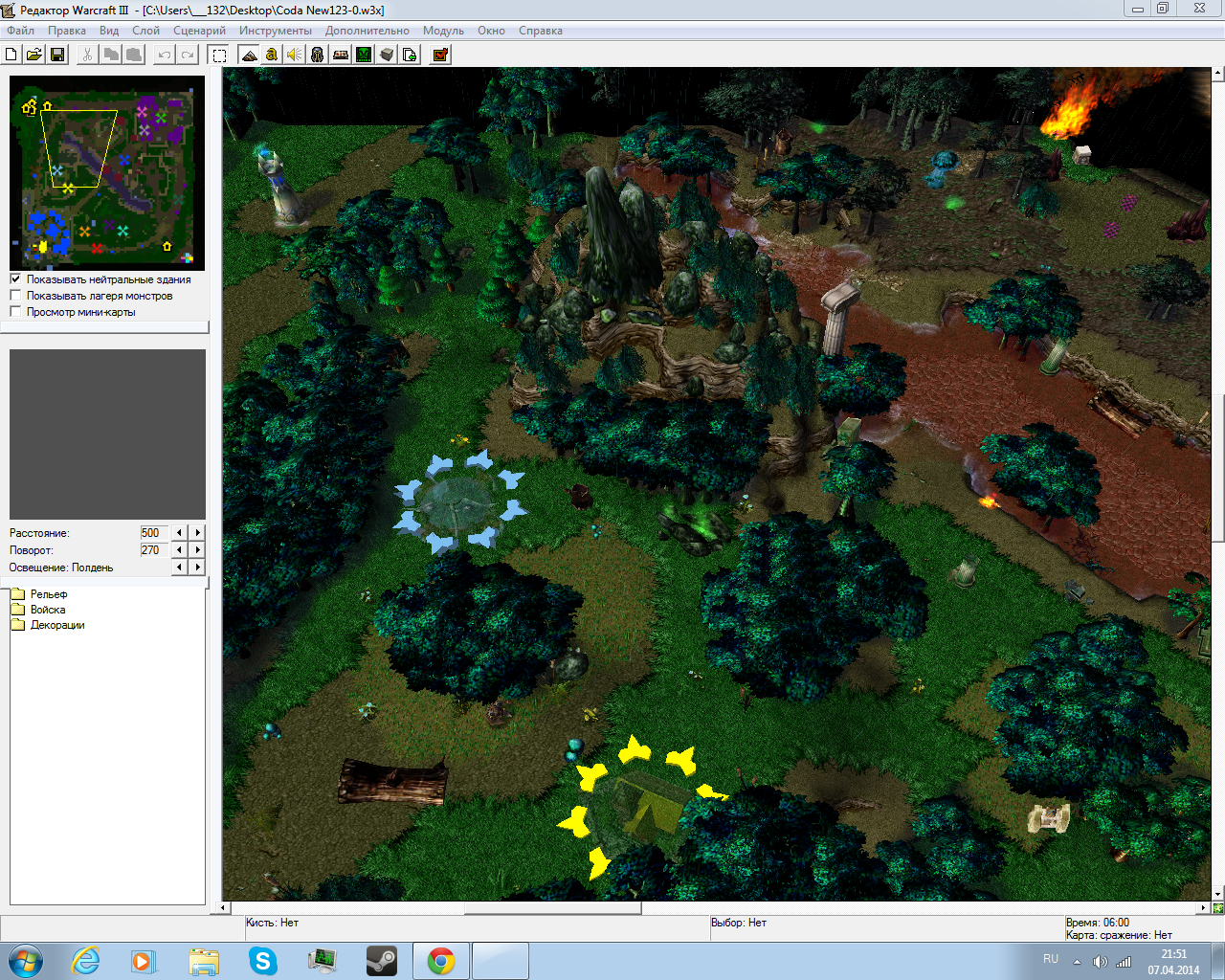Expand the Рельеф folder in the tree

tap(39, 594)
